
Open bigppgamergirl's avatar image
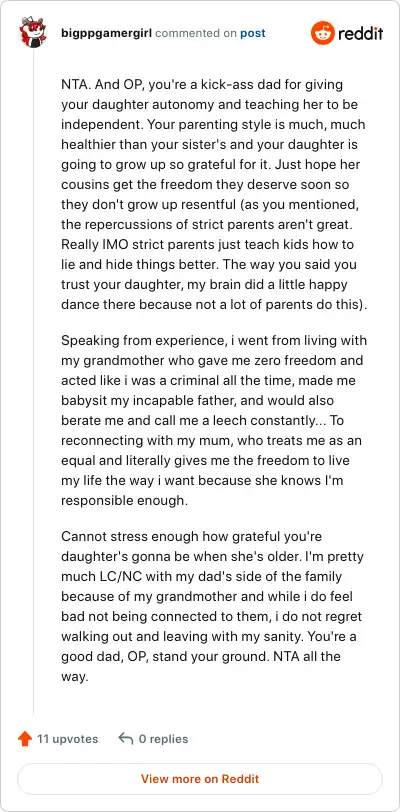(33, 32)
